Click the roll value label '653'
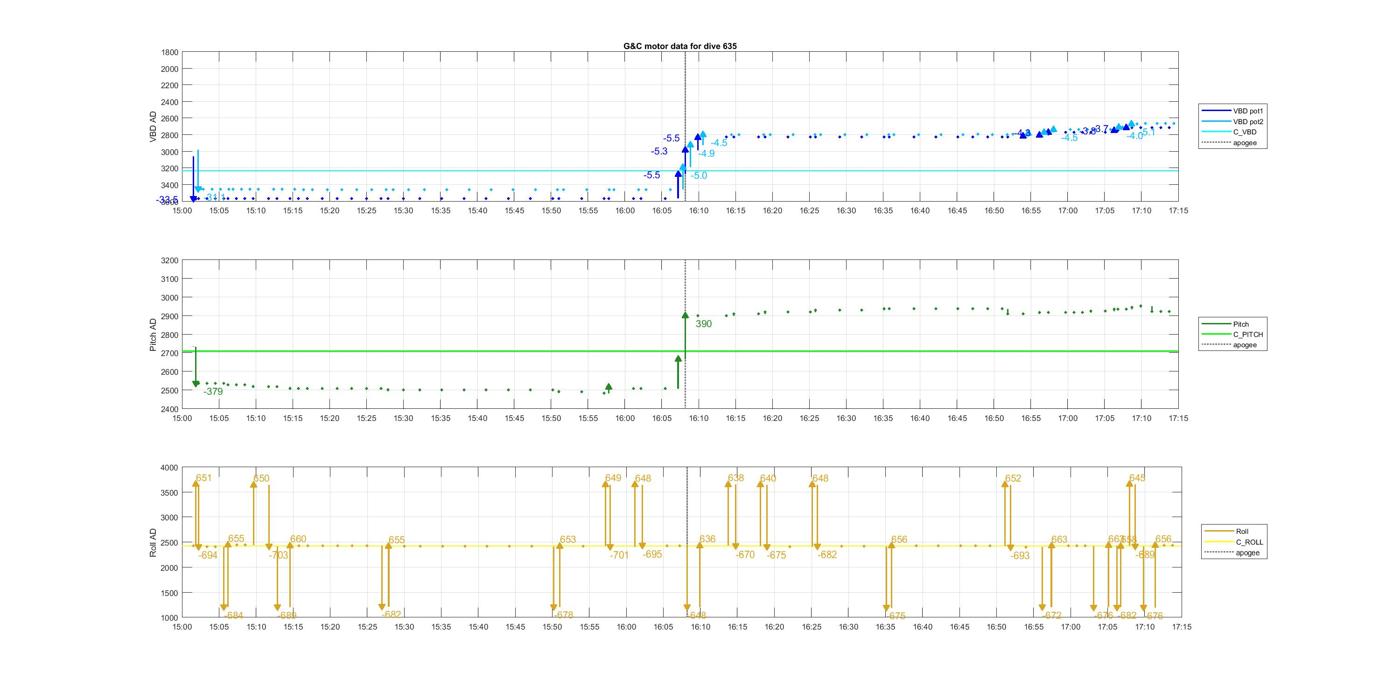Screen dimensions: 1400x693 [568, 540]
